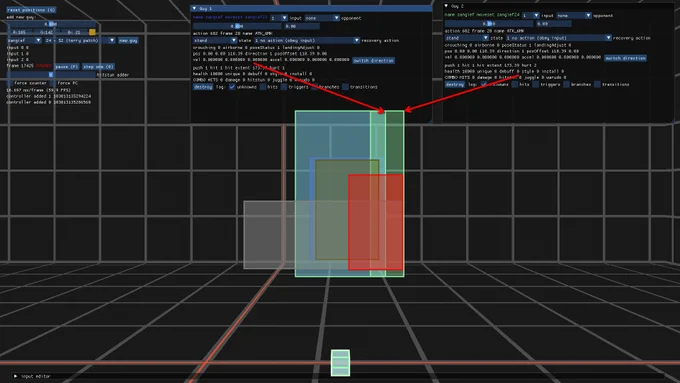Click the small green box at bottom

click(x=340, y=363)
